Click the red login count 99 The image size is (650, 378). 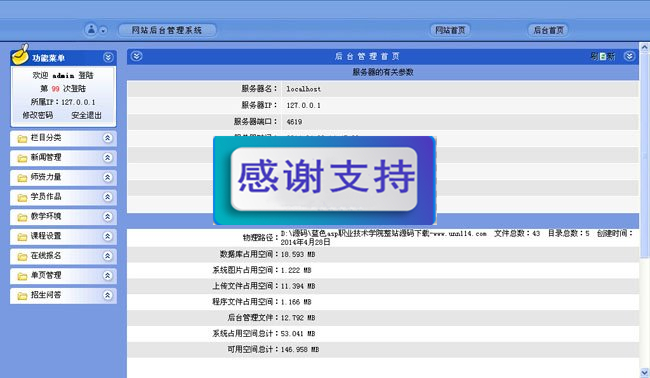56,89
